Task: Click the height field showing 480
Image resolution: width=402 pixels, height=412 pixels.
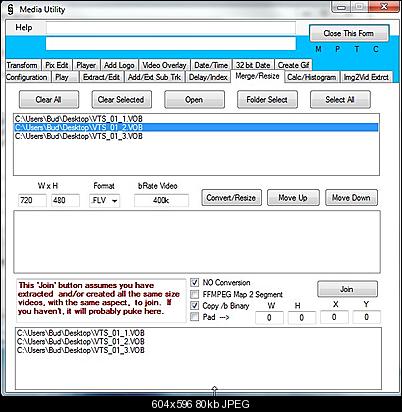Action: [x=65, y=200]
